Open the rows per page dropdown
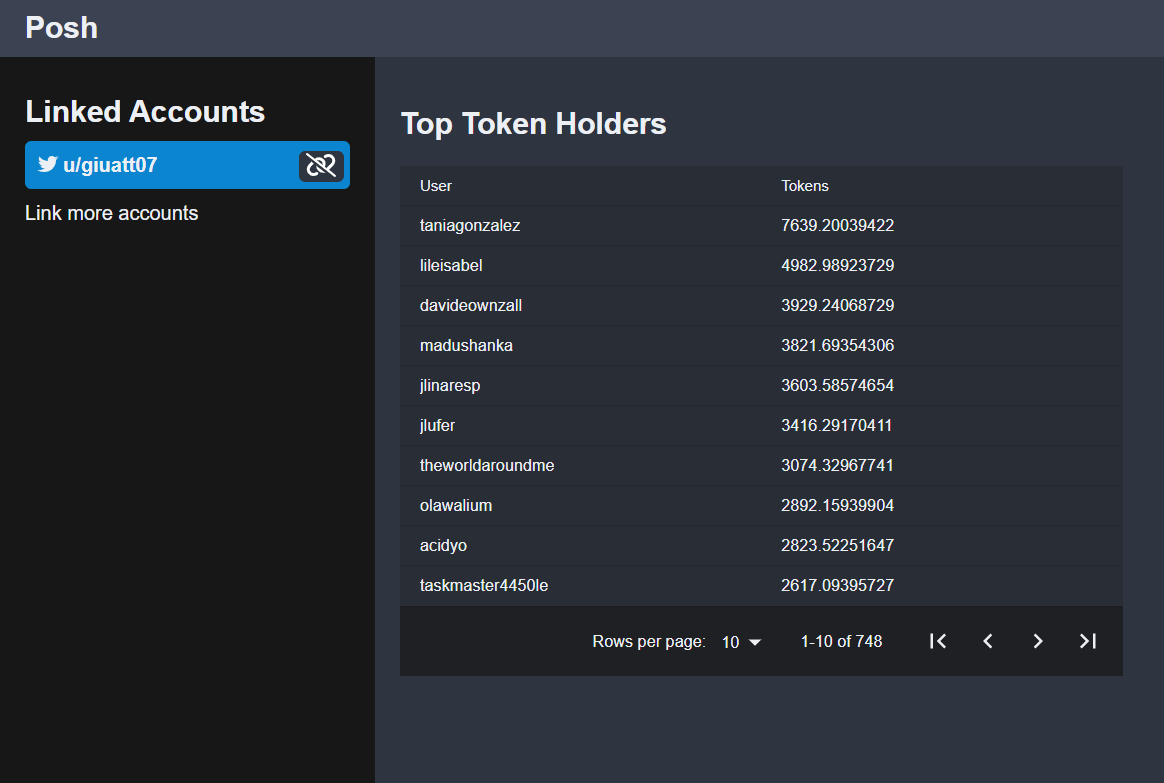This screenshot has width=1164, height=783. (x=741, y=642)
